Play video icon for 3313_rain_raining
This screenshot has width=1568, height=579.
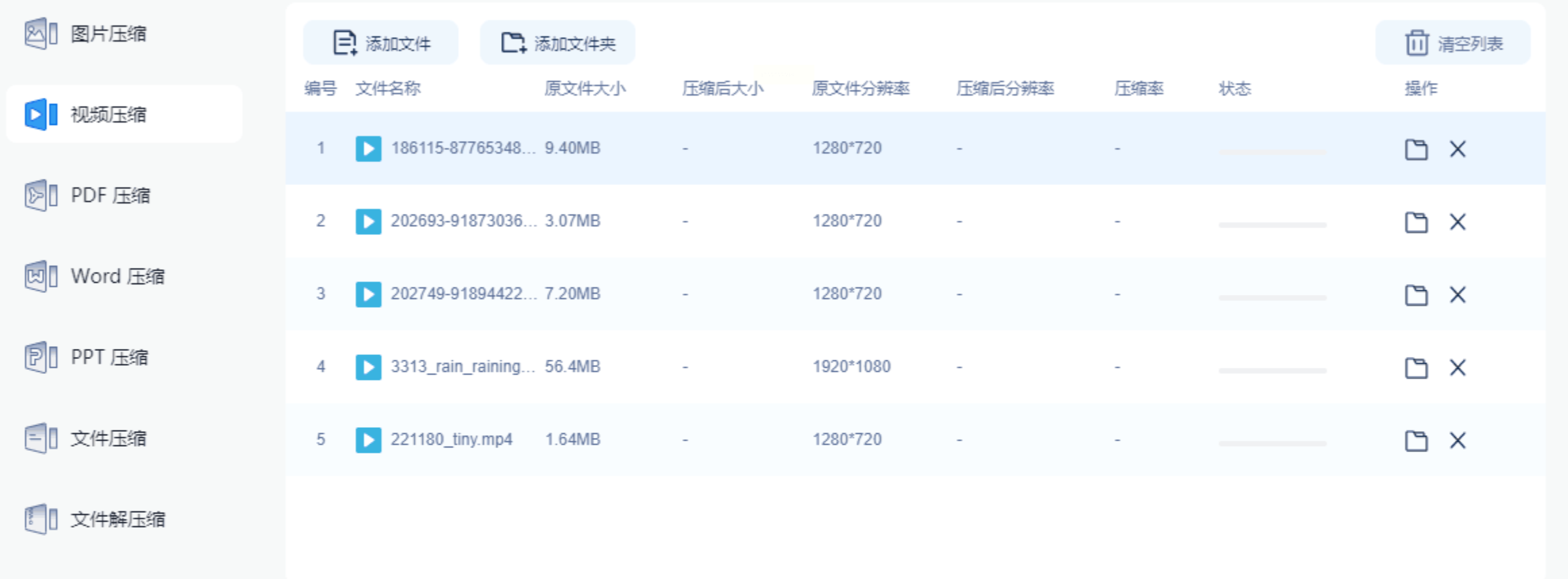click(x=368, y=367)
